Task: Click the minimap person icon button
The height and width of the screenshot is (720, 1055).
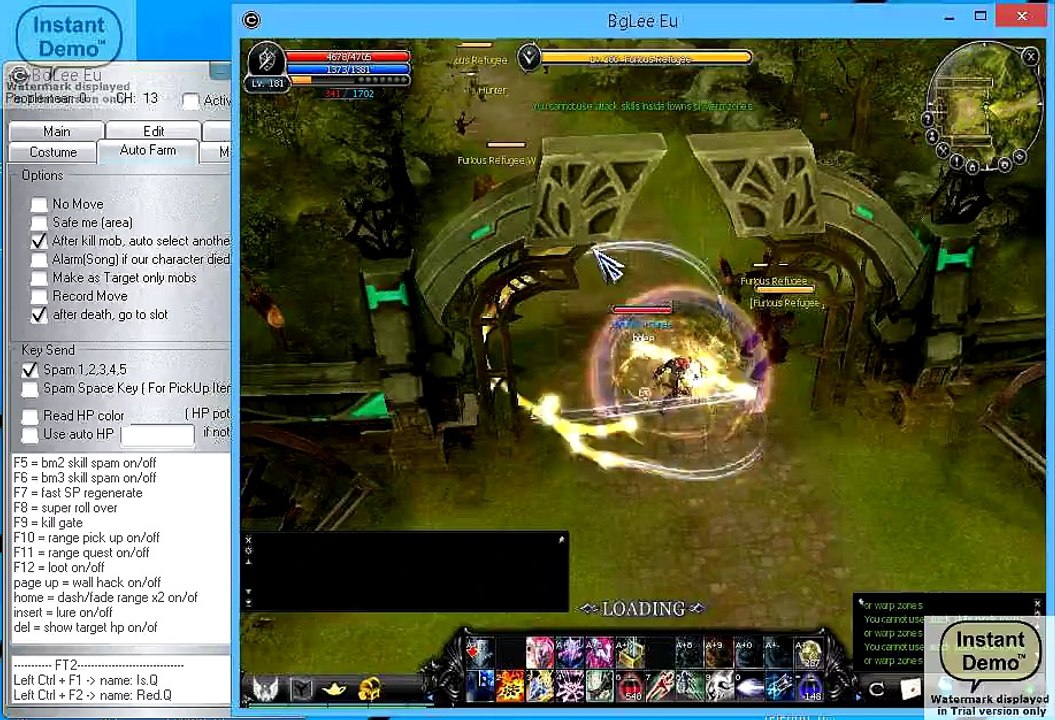Action: [x=933, y=137]
